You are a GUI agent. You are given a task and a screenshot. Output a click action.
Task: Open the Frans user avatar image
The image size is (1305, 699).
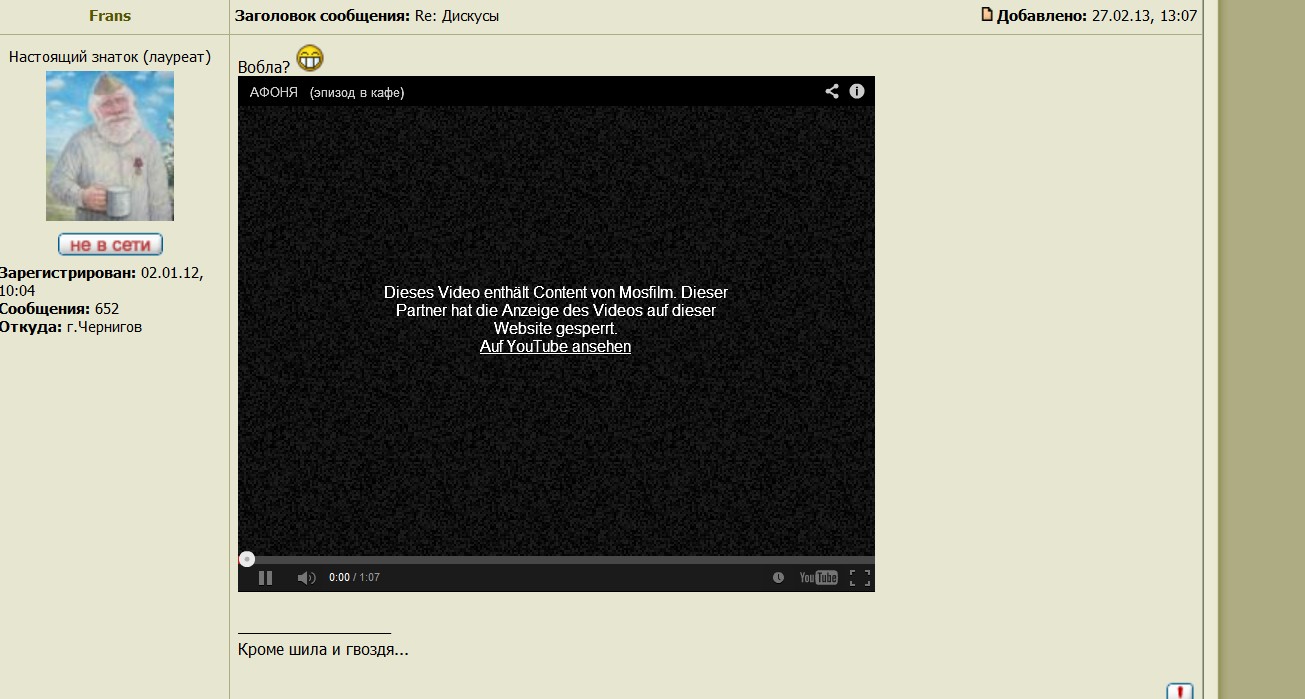click(110, 146)
